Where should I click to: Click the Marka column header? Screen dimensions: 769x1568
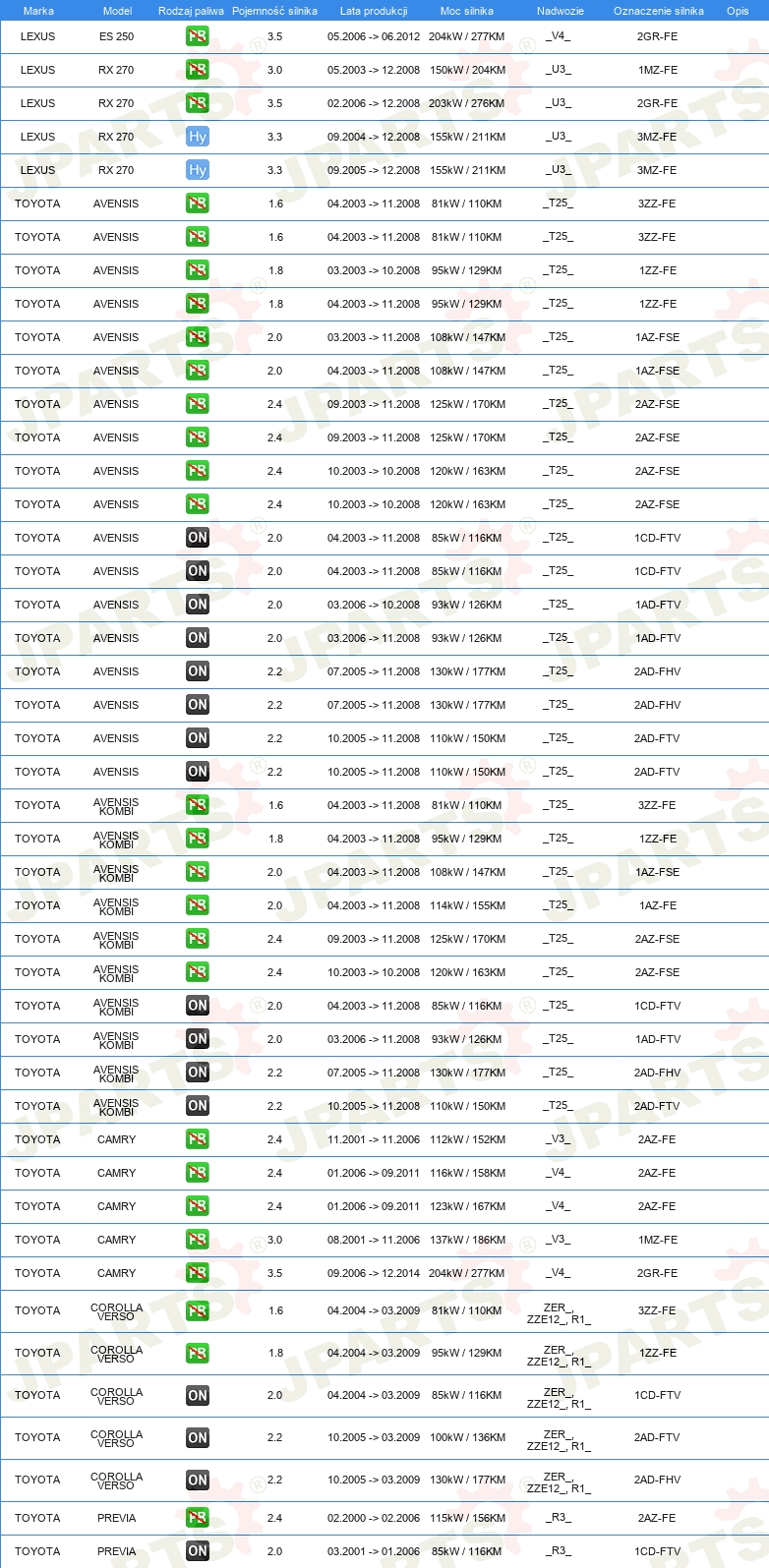pos(38,11)
